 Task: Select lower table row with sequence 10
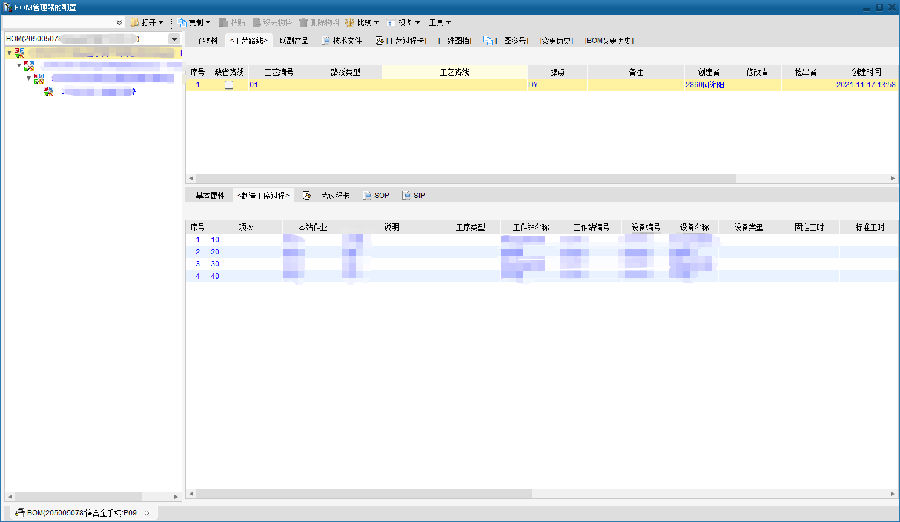point(542,239)
